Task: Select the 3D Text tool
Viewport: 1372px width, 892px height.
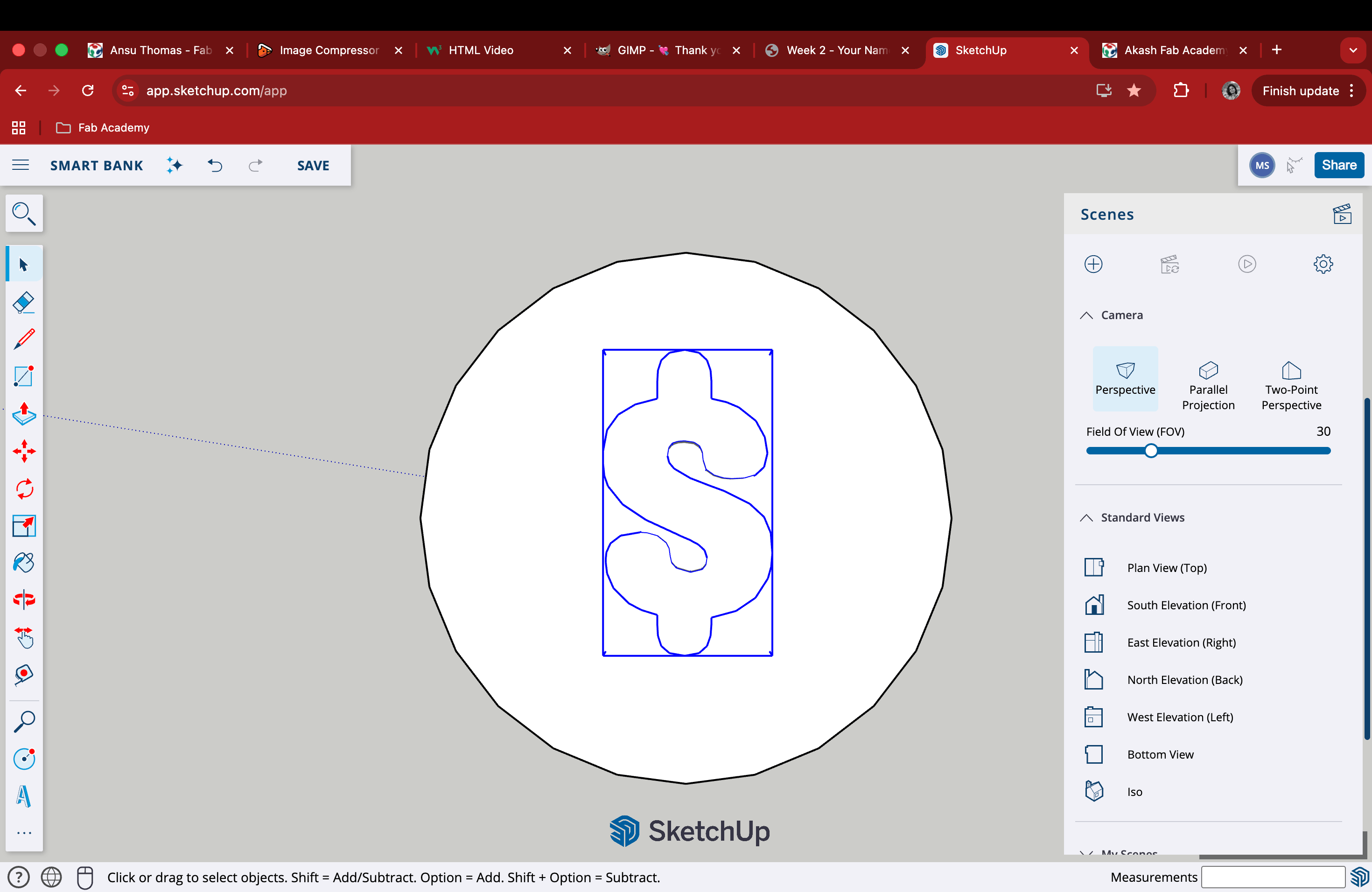Action: click(x=24, y=796)
